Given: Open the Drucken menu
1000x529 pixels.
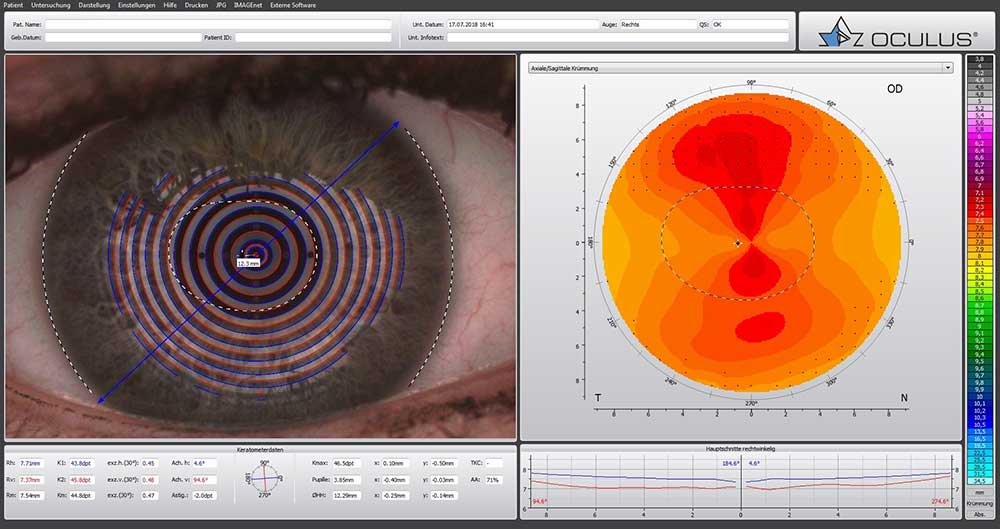Looking at the screenshot, I should coord(196,4).
